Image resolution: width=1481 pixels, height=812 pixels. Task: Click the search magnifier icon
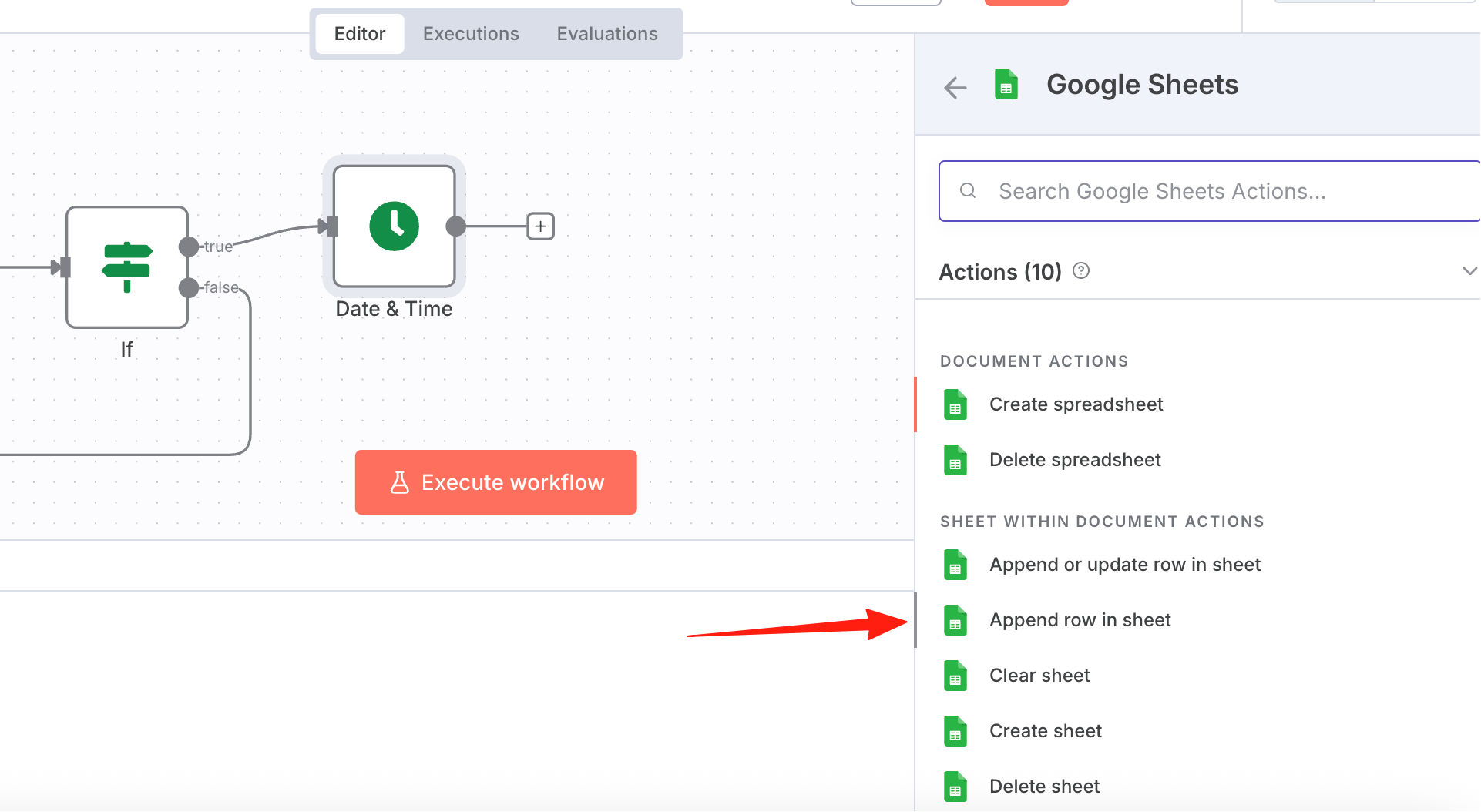click(968, 190)
